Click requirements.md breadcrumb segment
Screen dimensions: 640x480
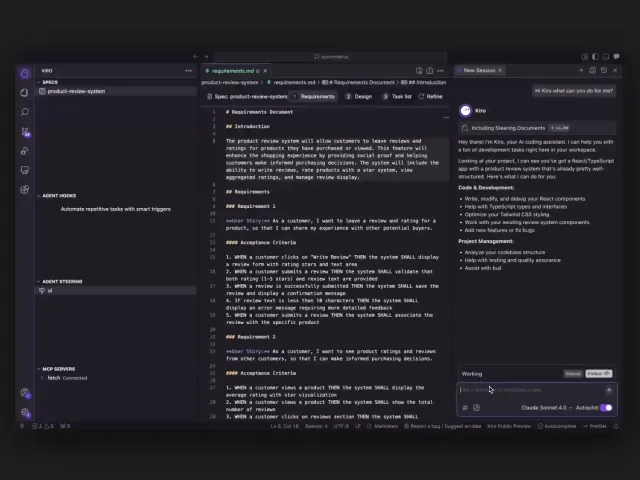tap(291, 82)
